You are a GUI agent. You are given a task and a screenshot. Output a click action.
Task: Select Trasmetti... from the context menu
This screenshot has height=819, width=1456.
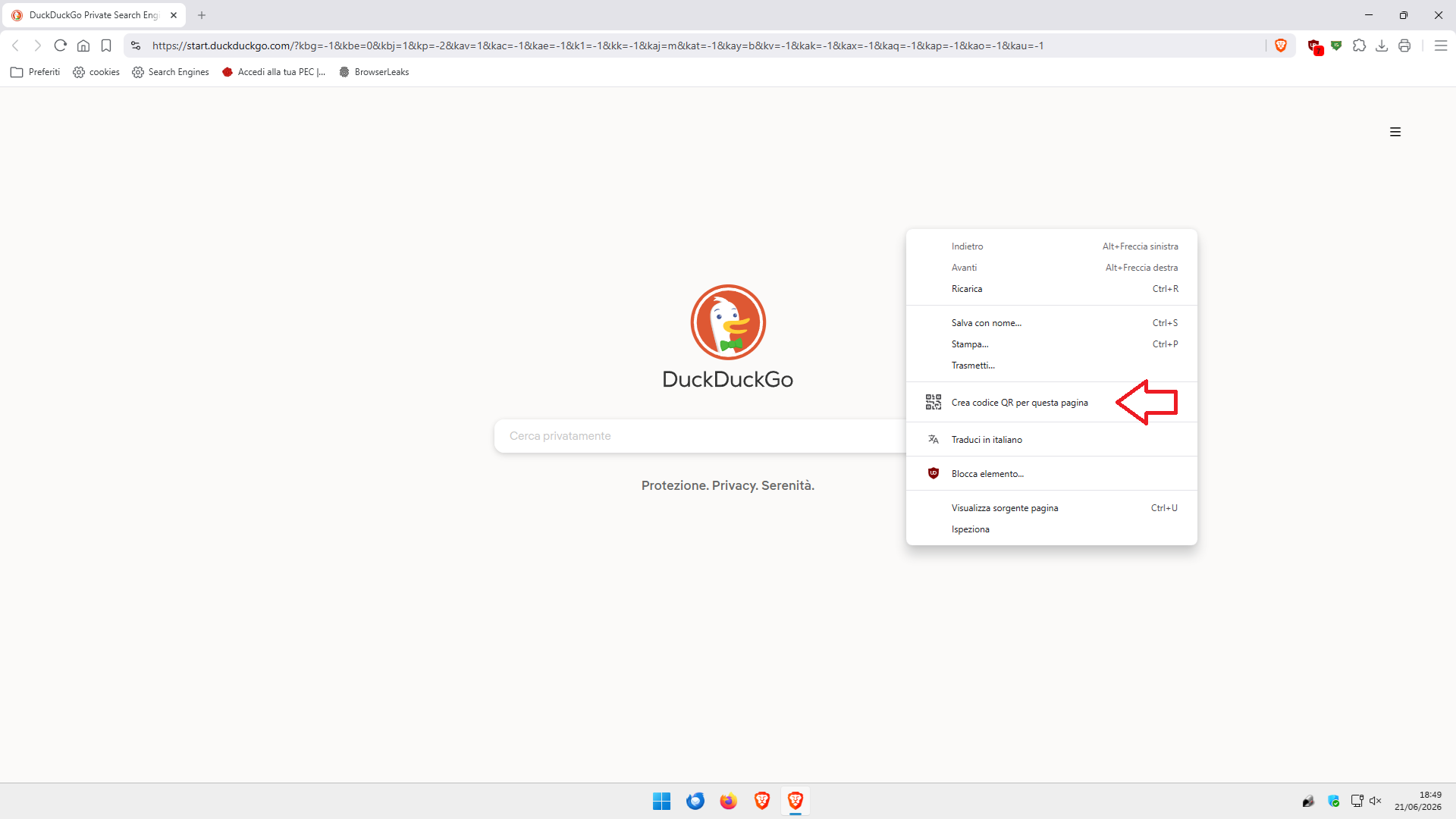(x=1052, y=366)
